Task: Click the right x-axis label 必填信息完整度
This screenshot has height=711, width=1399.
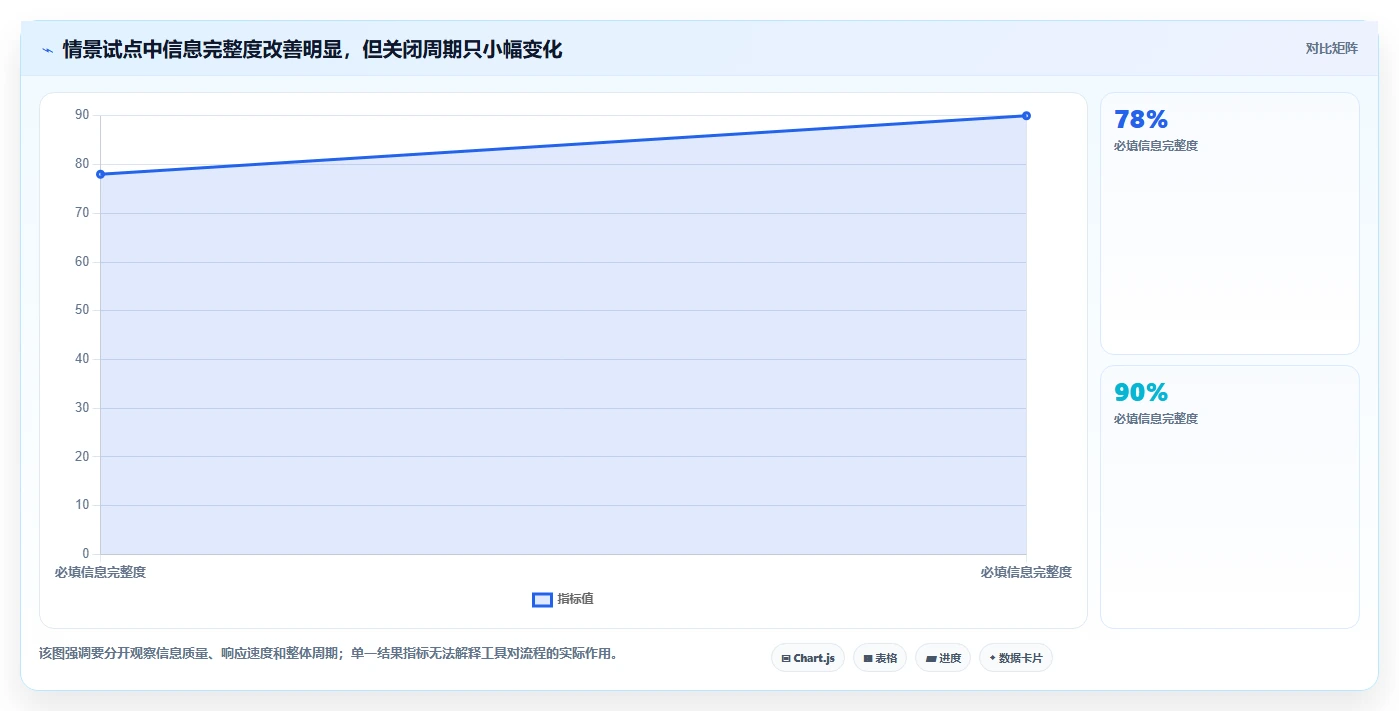Action: tap(1026, 572)
